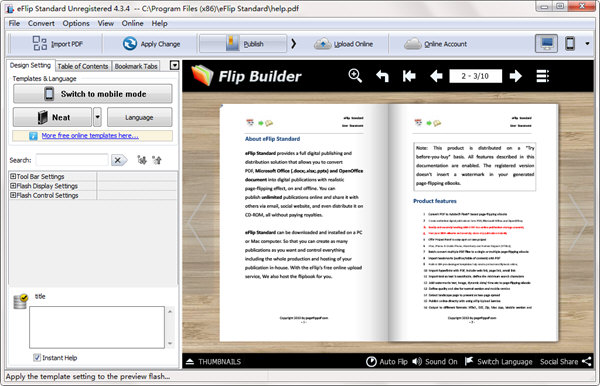Click Switch Language flag button
This screenshot has width=600, height=386.
coord(498,362)
